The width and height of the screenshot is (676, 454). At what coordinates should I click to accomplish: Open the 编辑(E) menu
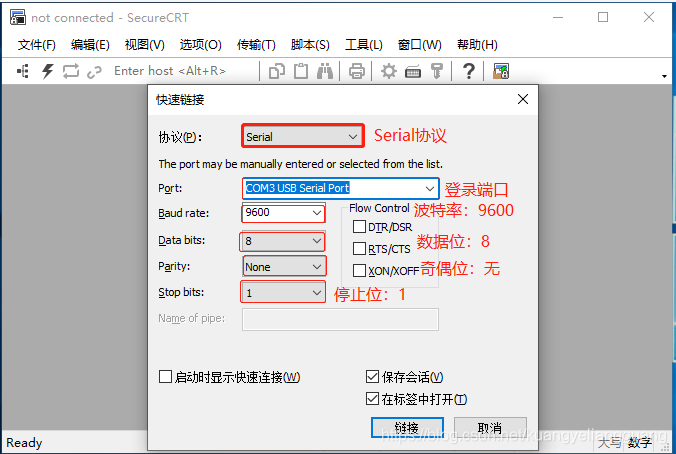click(x=90, y=45)
